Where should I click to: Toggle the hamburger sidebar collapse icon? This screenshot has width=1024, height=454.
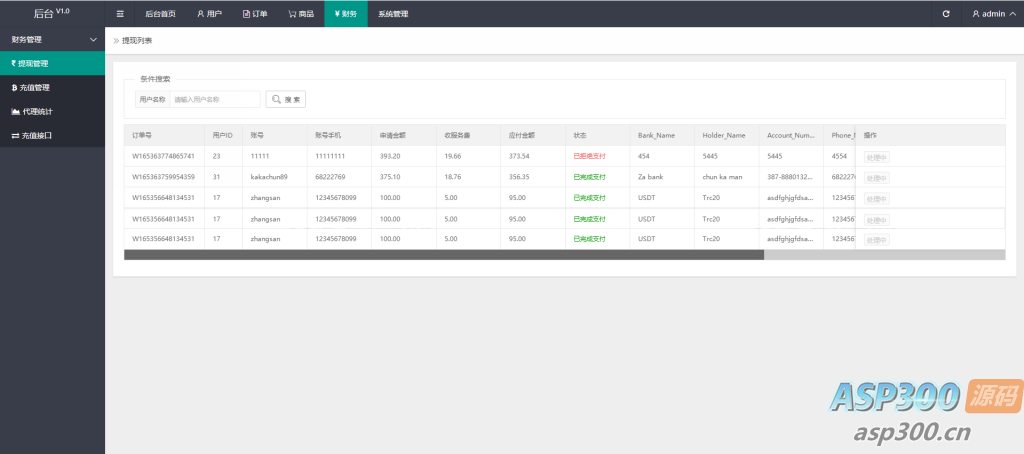tap(120, 14)
